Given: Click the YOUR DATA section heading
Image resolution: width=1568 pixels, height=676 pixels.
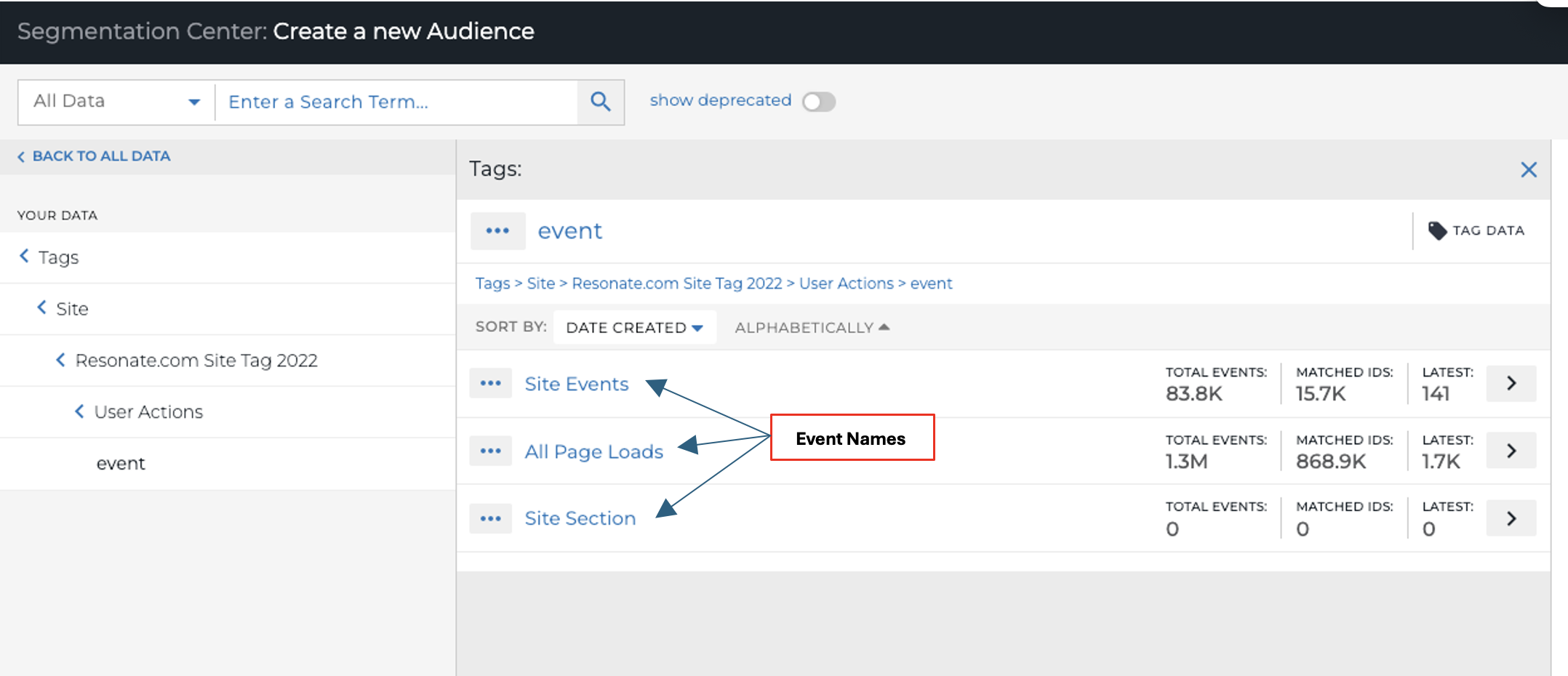Looking at the screenshot, I should [57, 215].
